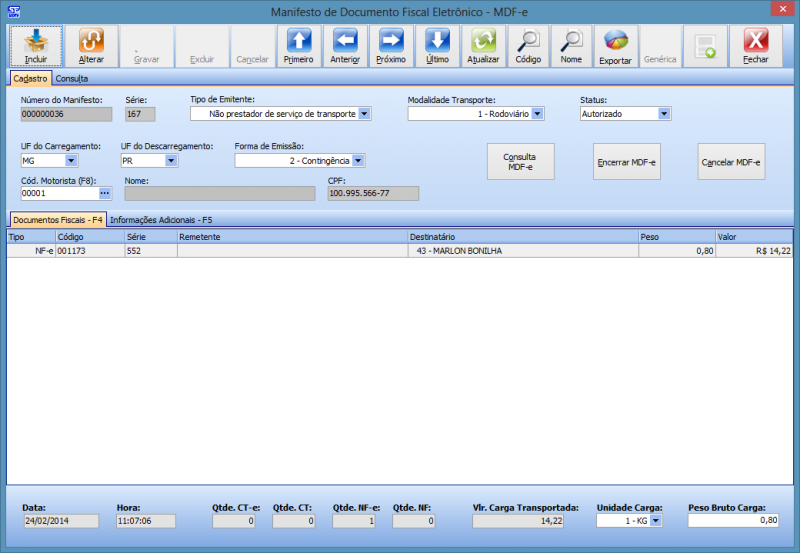Click the Cancelar MDF-e button
The width and height of the screenshot is (800, 553).
click(731, 162)
